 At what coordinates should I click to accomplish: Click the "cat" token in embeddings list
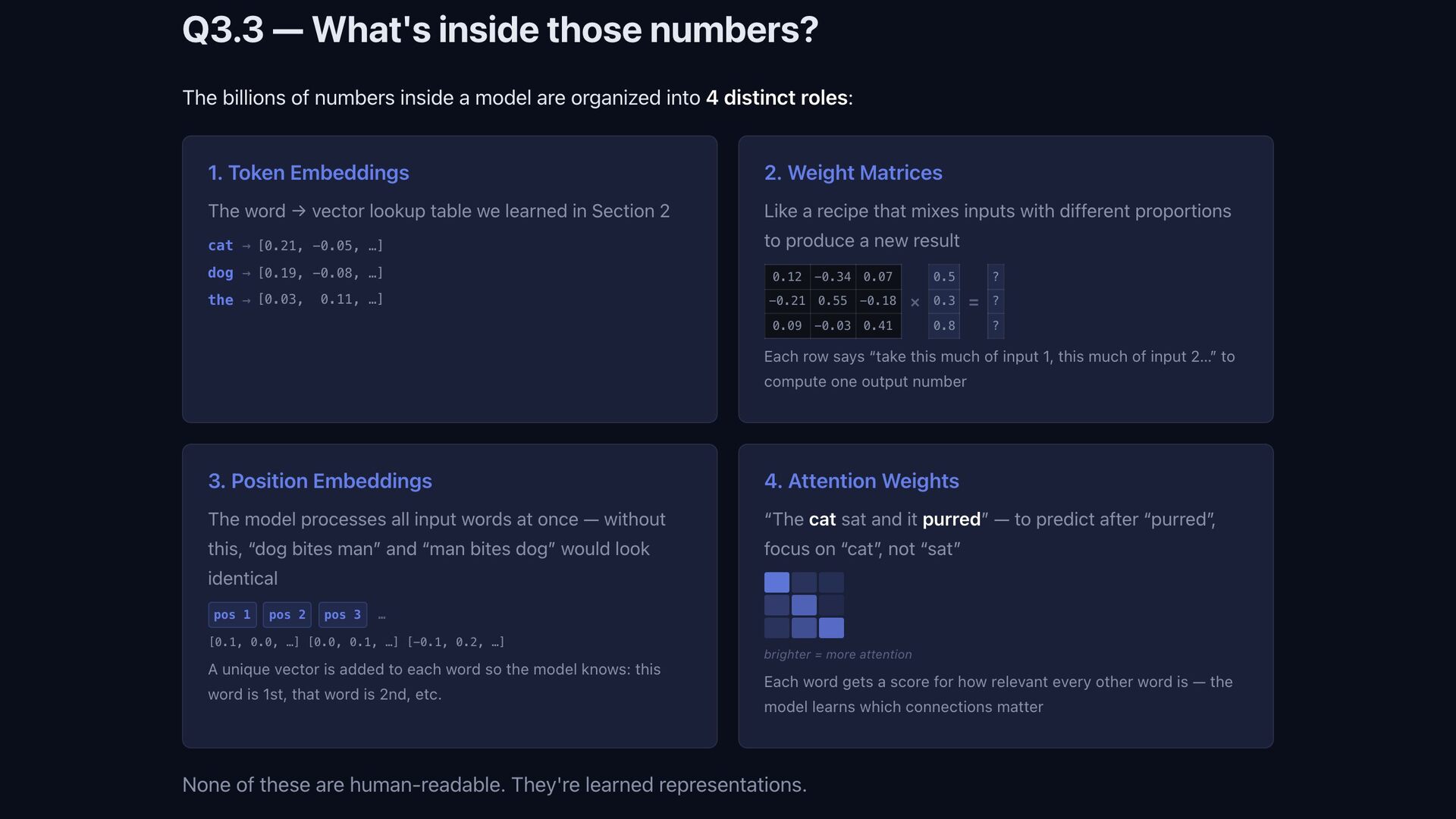[x=220, y=246]
